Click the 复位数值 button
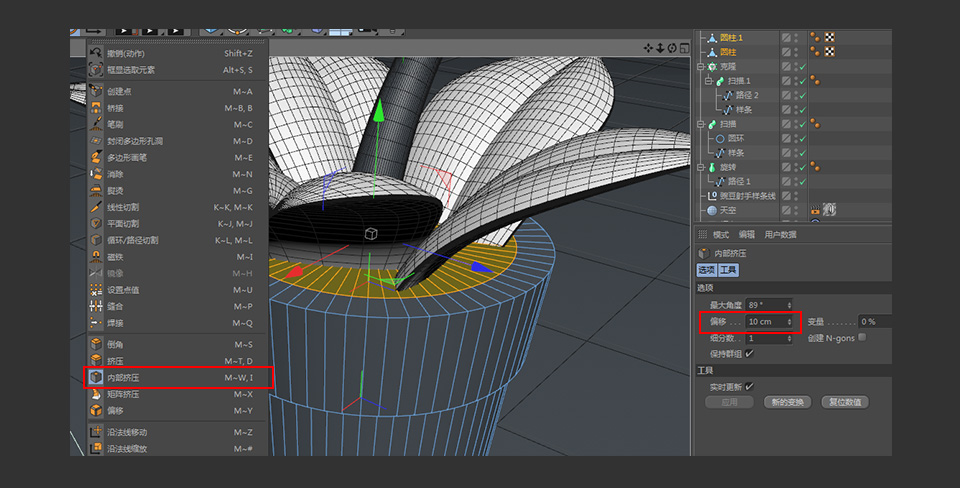 (x=845, y=402)
